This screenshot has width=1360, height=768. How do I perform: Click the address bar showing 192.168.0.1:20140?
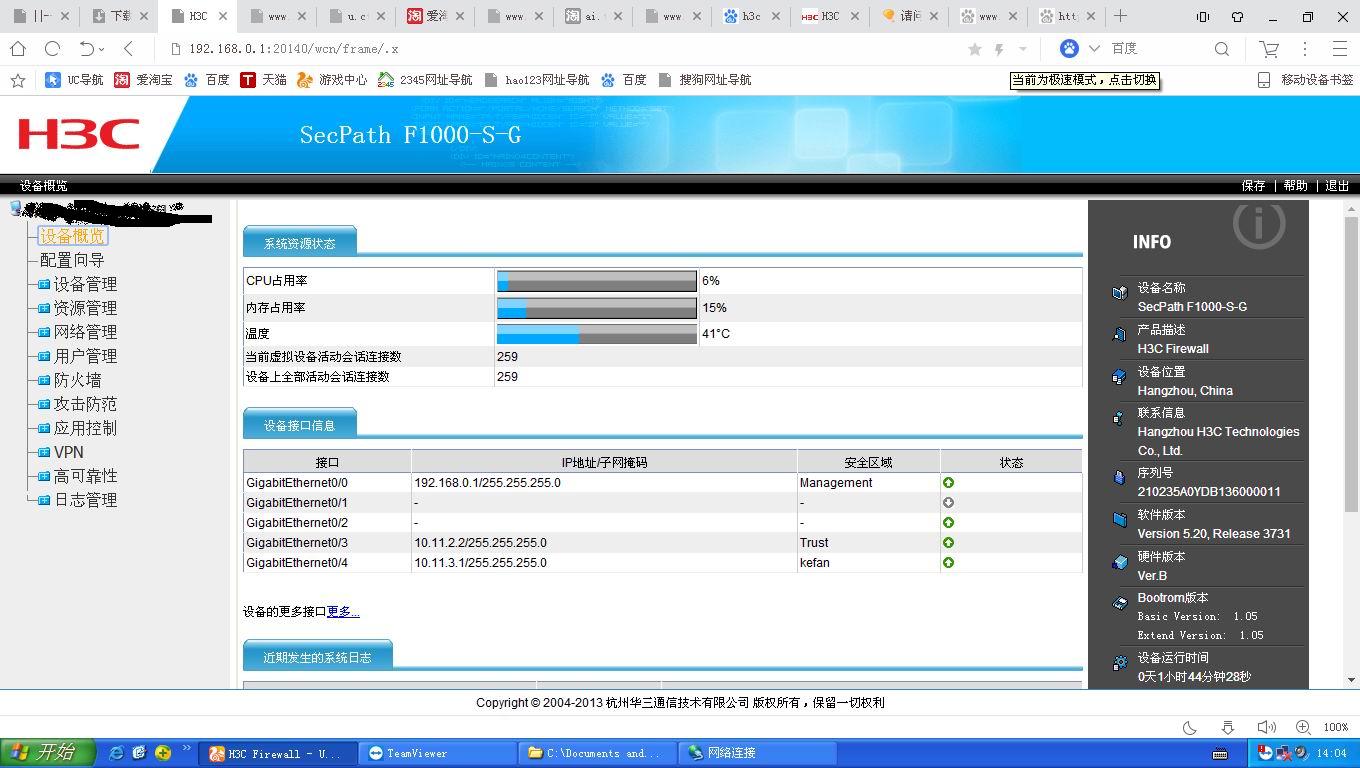point(560,49)
